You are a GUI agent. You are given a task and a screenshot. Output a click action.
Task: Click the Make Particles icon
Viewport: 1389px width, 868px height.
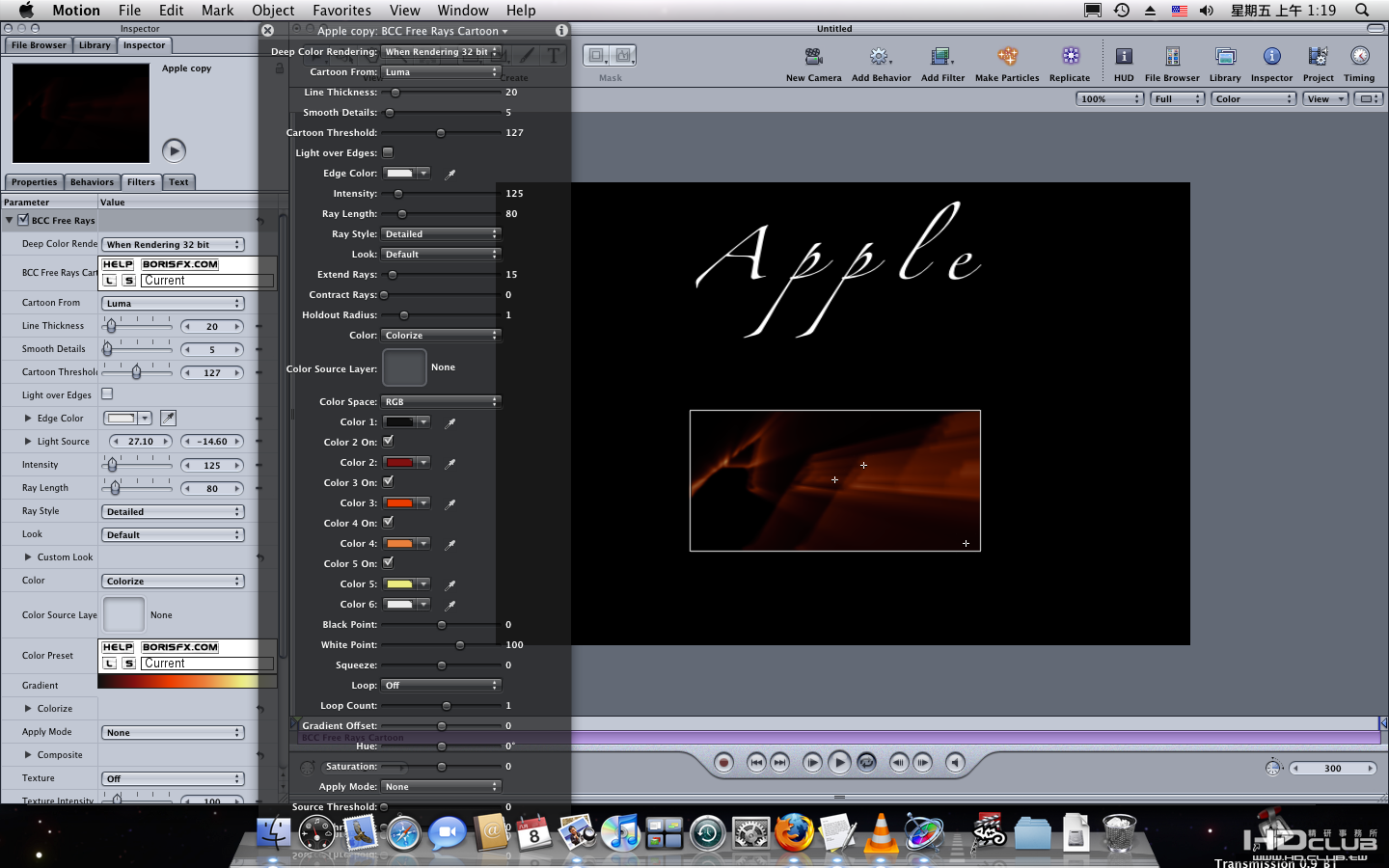[1007, 57]
